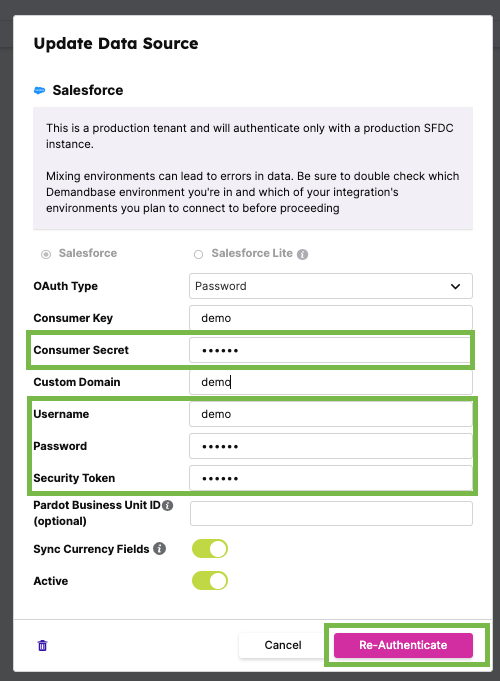Turn off the Active toggle
500x681 pixels.
tap(210, 581)
